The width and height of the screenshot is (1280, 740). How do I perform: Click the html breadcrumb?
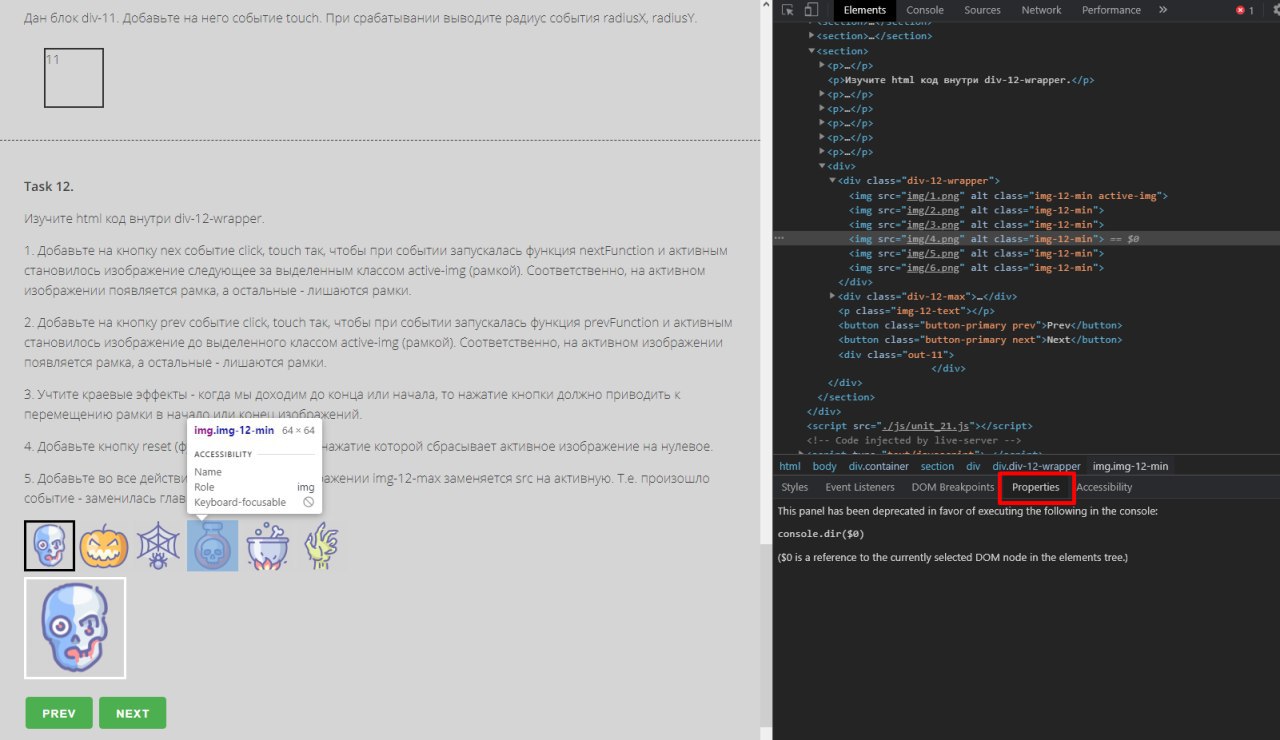coord(790,466)
